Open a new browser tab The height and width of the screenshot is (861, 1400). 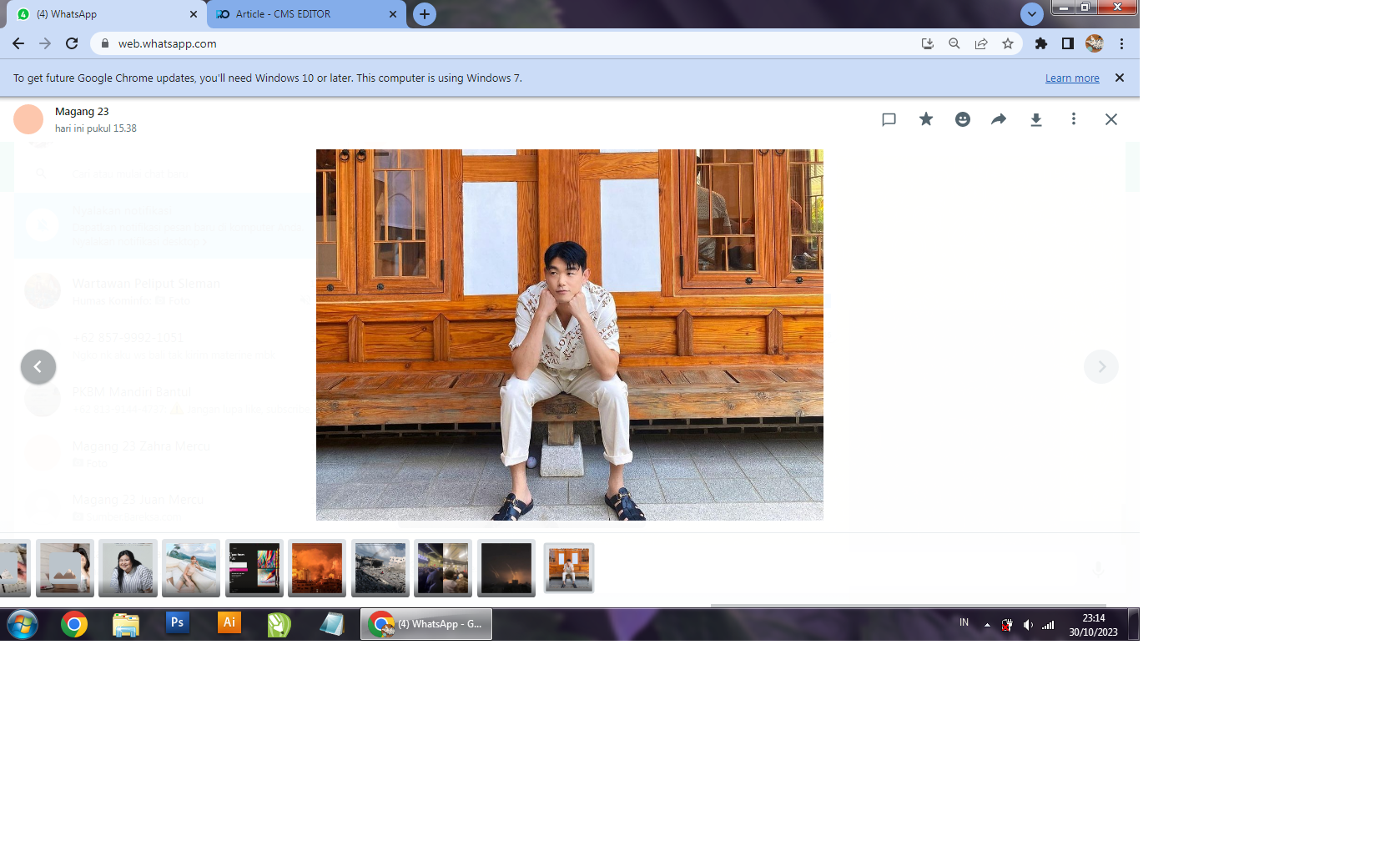tap(425, 14)
